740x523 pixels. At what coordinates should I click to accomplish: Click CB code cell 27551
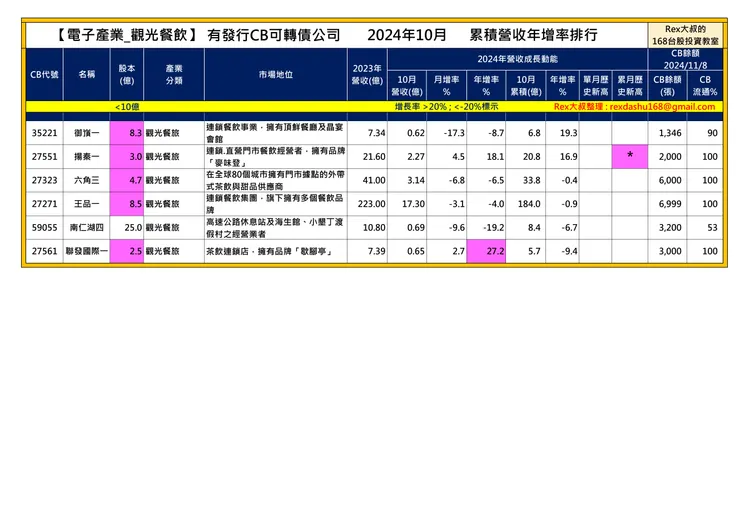(x=44, y=157)
